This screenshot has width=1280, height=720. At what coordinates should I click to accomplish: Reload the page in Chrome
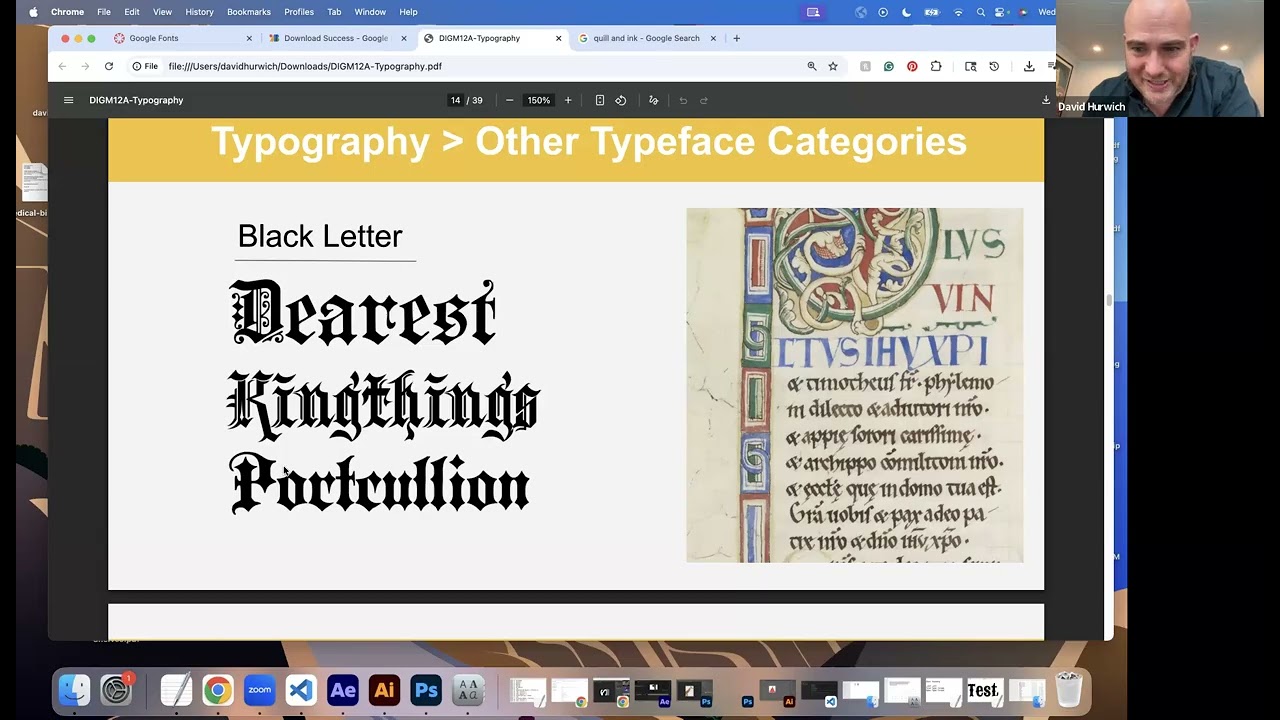click(x=109, y=66)
